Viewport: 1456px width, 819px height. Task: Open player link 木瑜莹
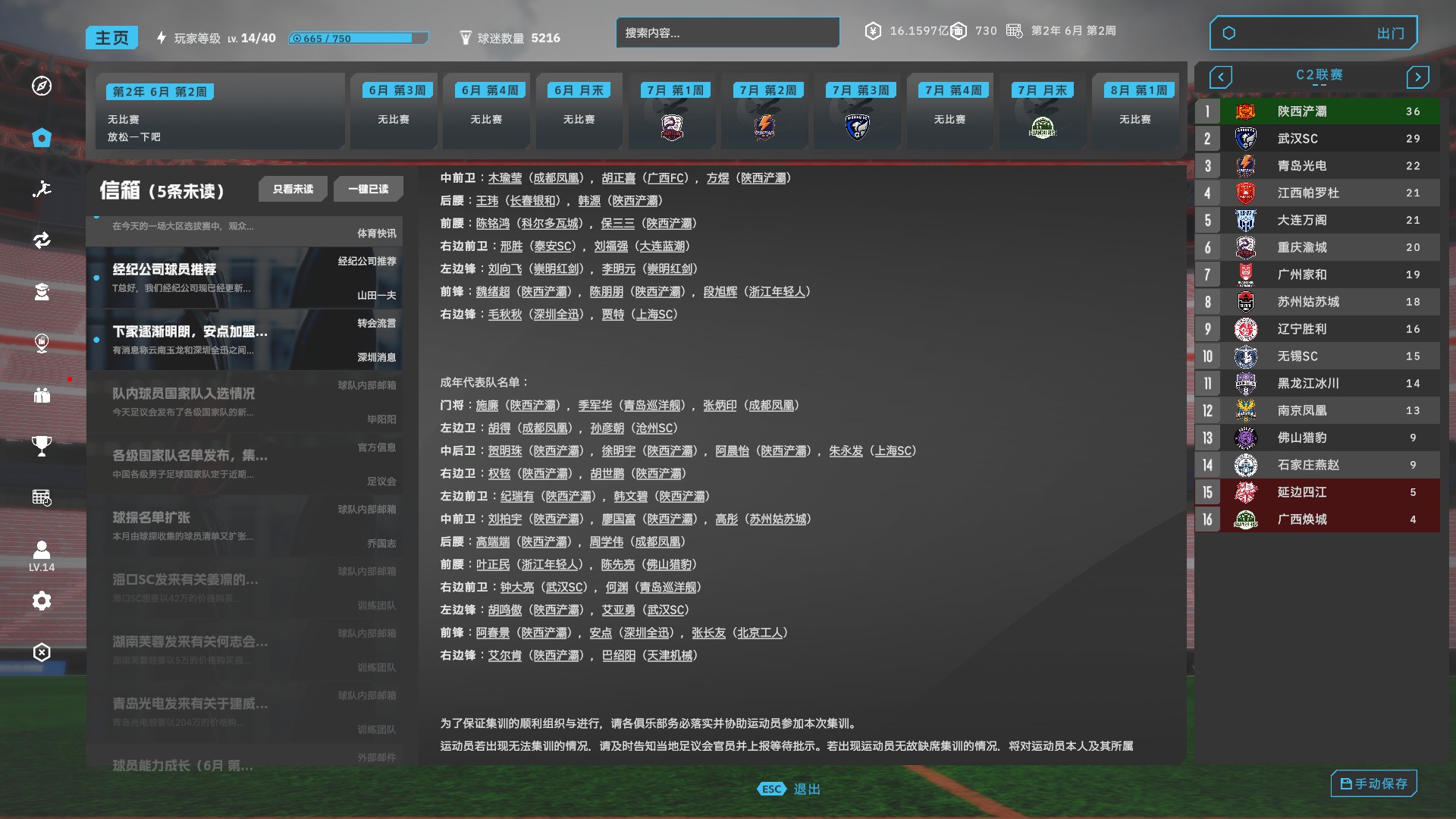(x=504, y=178)
